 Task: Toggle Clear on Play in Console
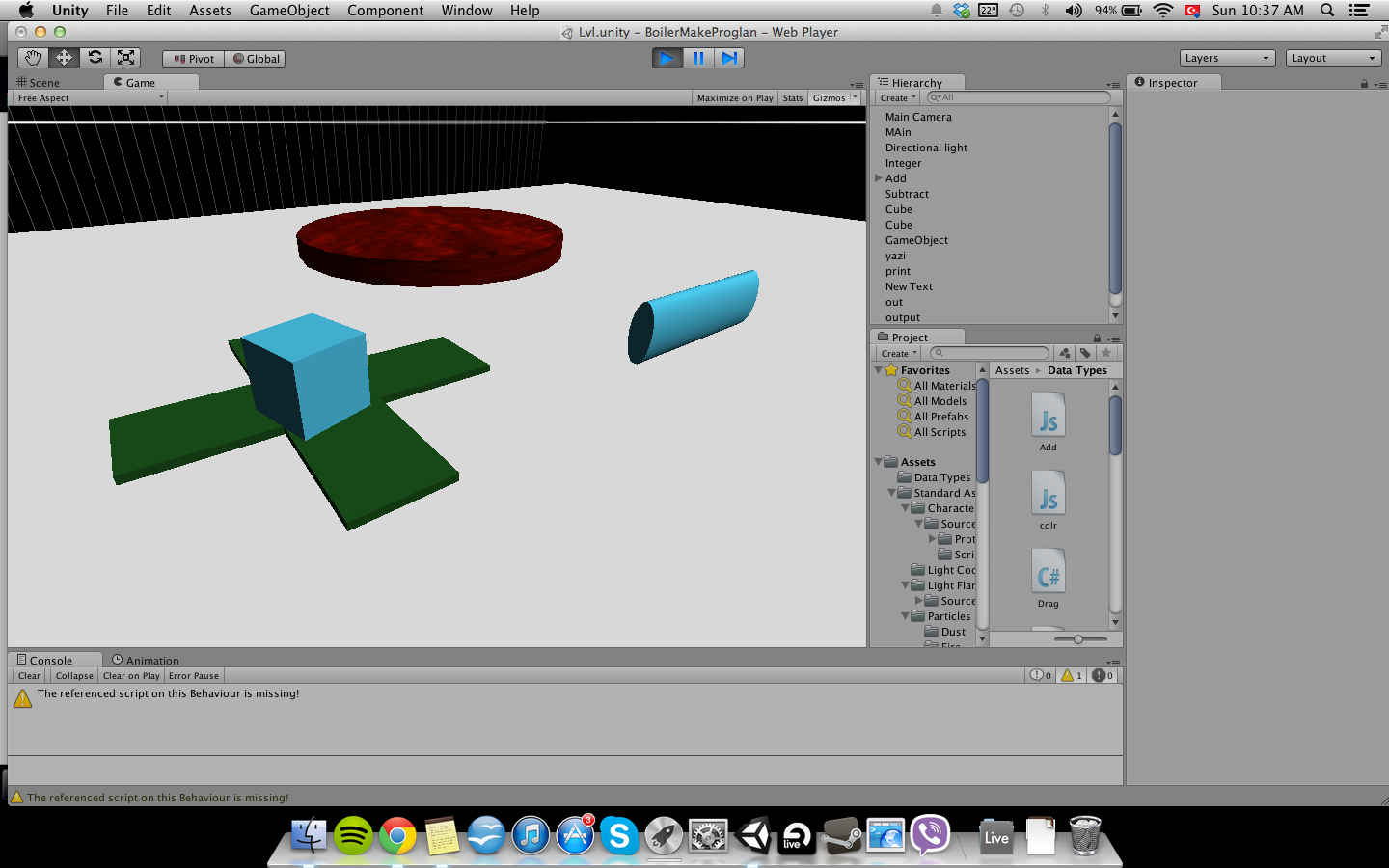point(131,676)
